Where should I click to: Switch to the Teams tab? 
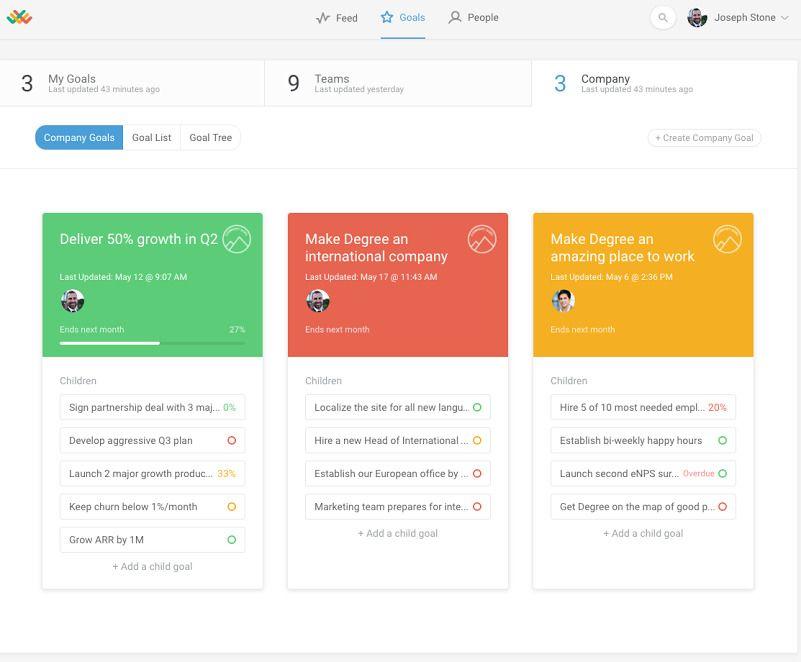click(x=398, y=83)
